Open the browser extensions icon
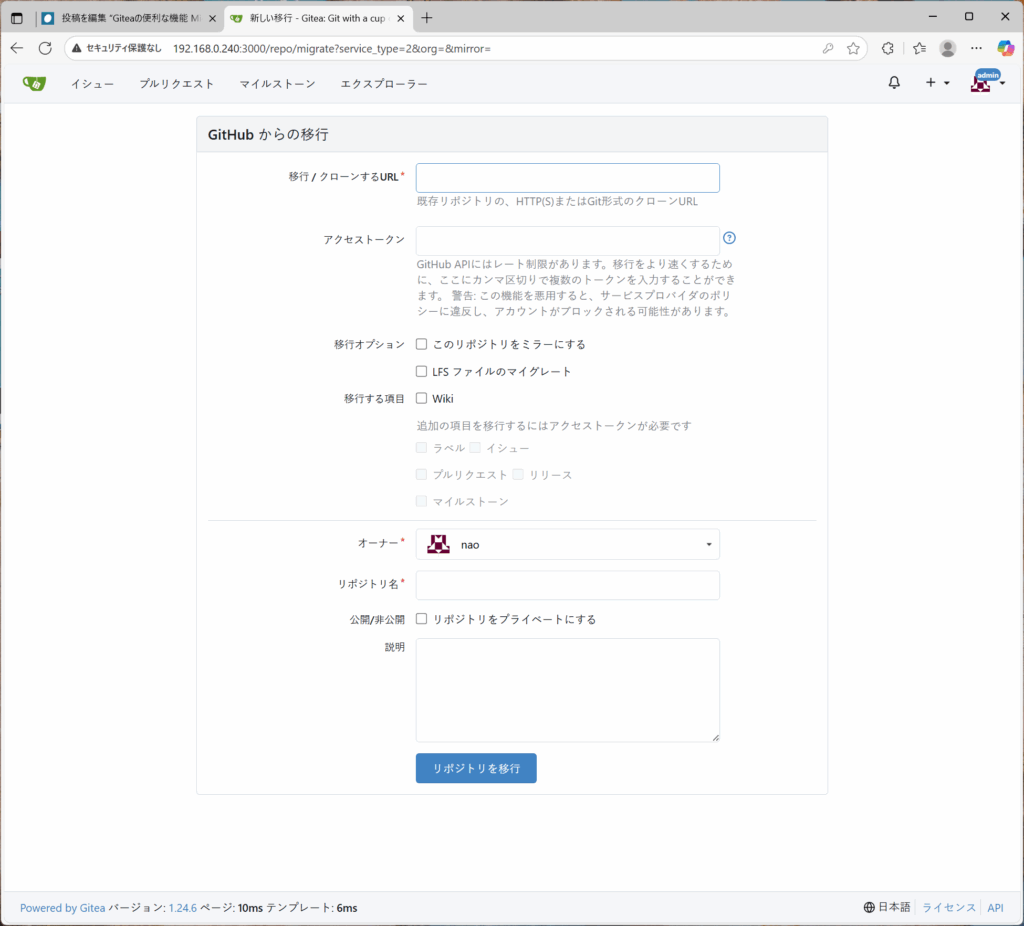 [x=887, y=48]
